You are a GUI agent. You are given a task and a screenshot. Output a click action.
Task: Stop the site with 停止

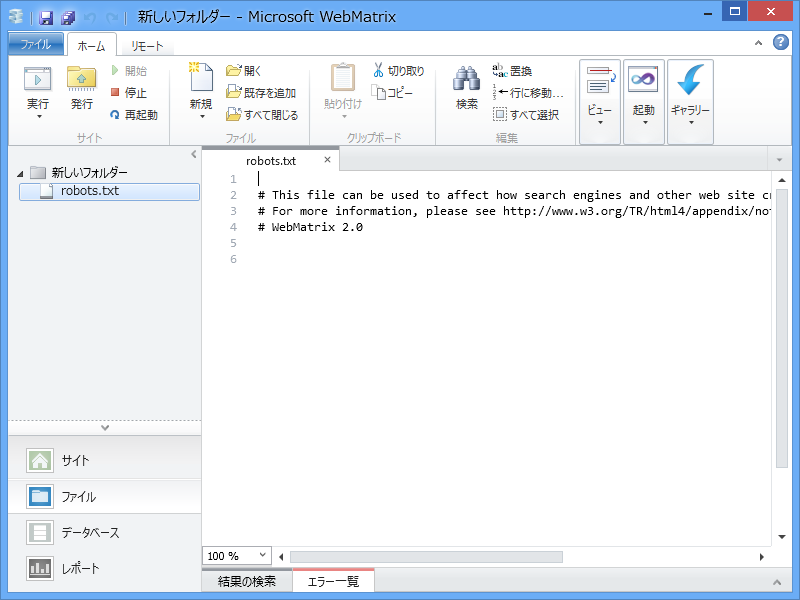129,93
